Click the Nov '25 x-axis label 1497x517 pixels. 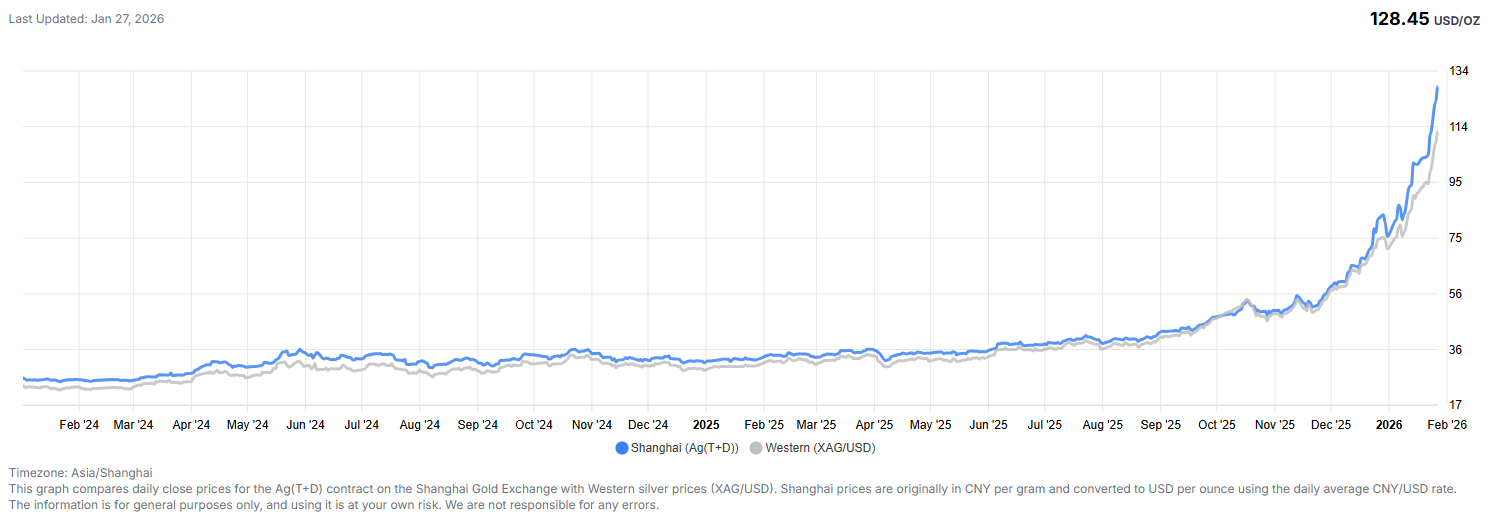(1274, 425)
